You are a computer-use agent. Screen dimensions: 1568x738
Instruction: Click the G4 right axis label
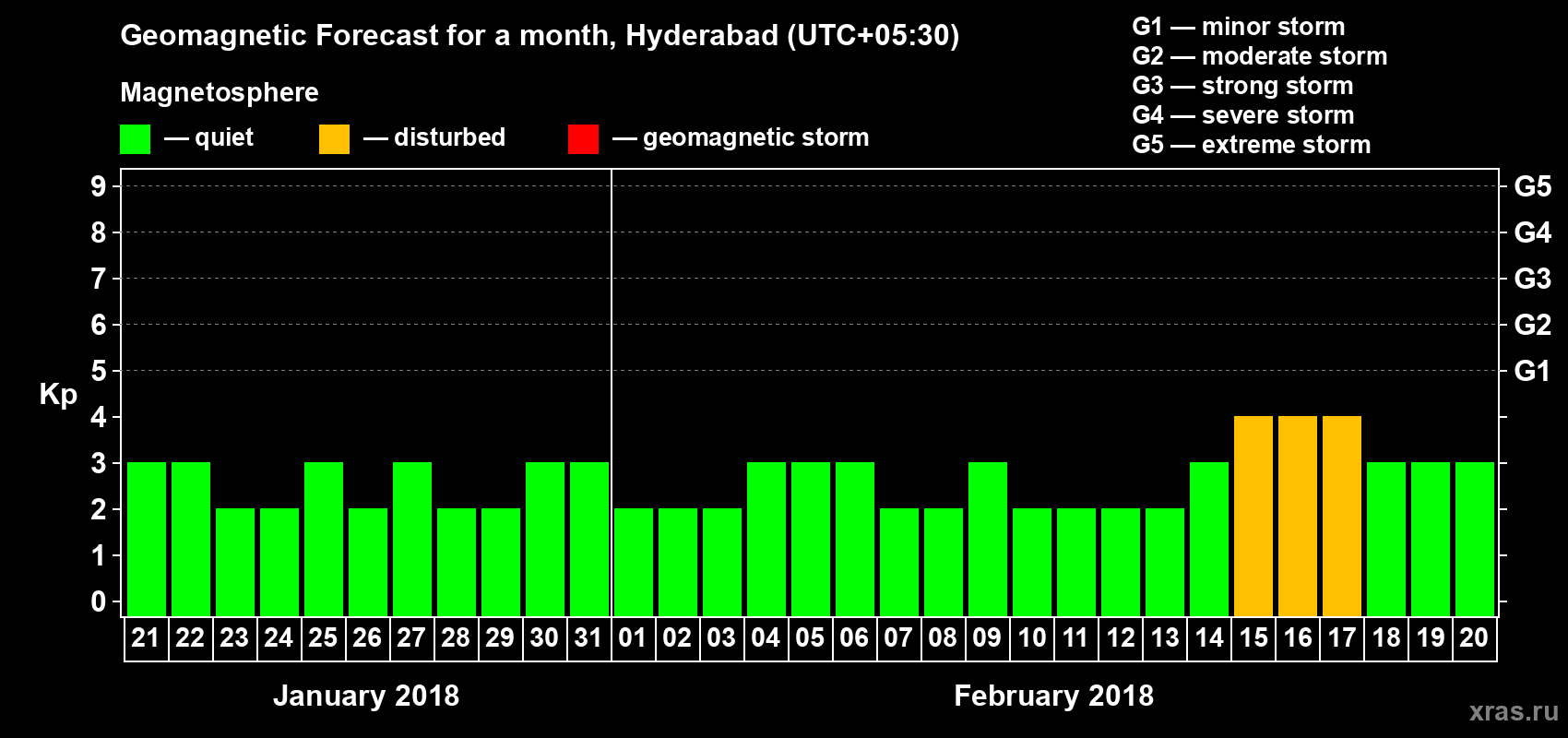(x=1533, y=232)
